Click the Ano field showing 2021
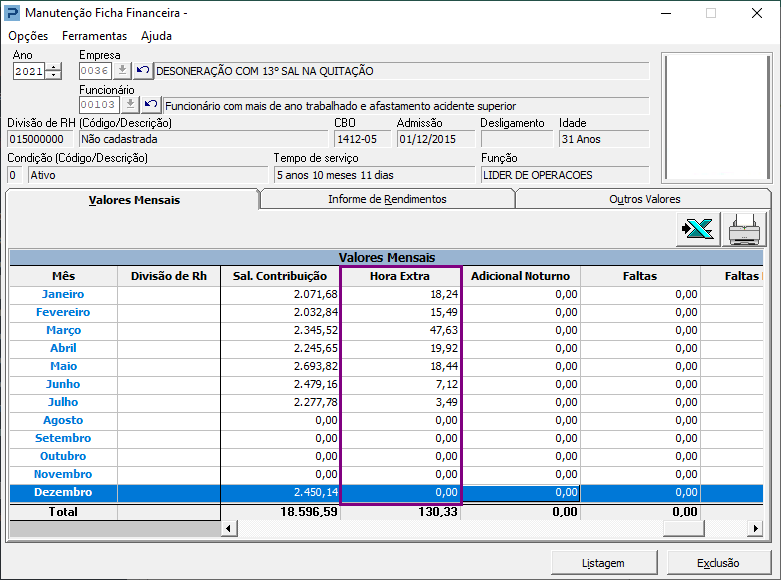Viewport: 781px width, 580px height. [x=29, y=71]
